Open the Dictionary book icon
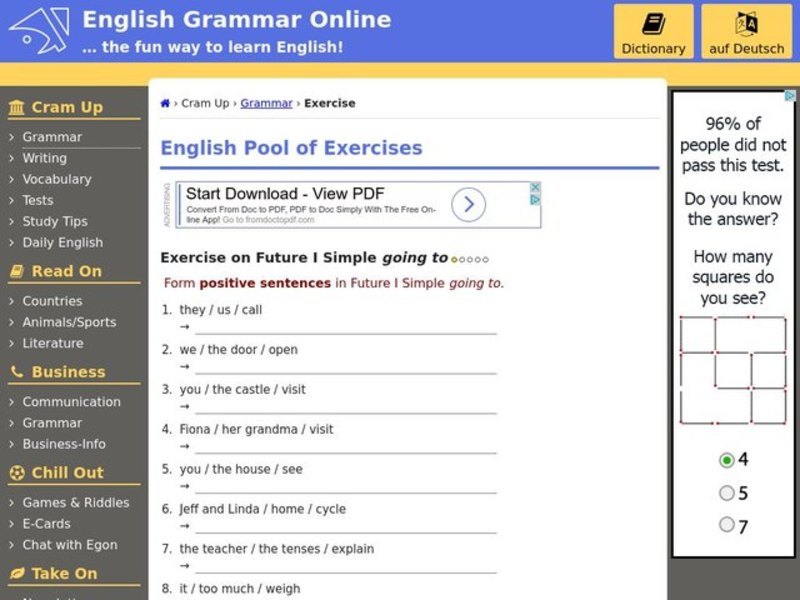Image resolution: width=800 pixels, height=600 pixels. coord(653,24)
